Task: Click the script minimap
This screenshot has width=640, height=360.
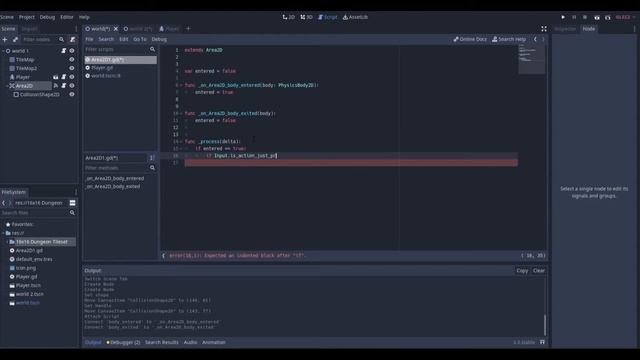Action: (531, 60)
